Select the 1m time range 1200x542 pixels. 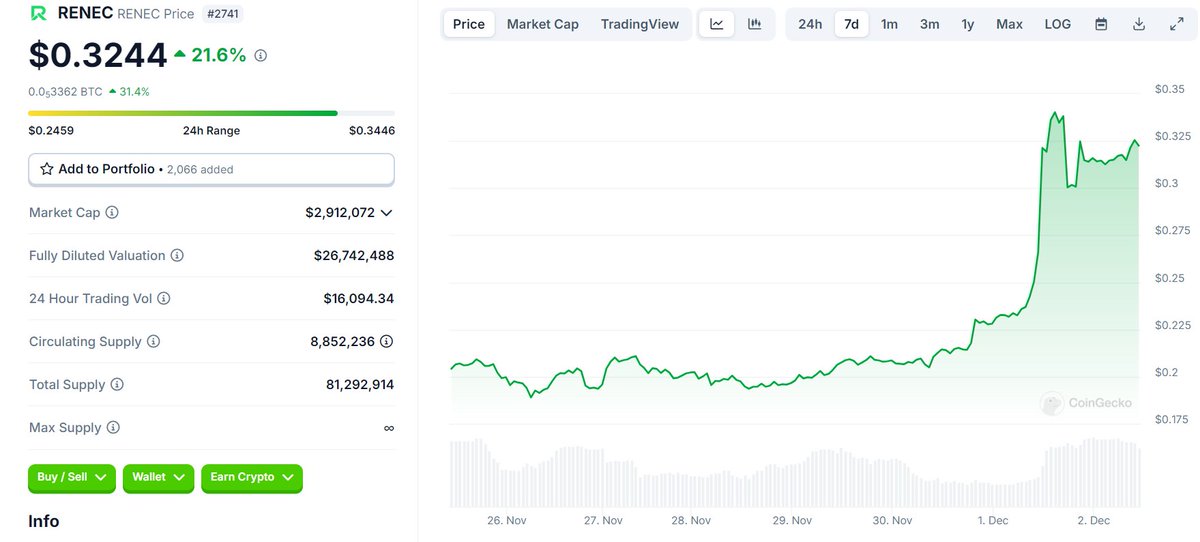(x=889, y=24)
